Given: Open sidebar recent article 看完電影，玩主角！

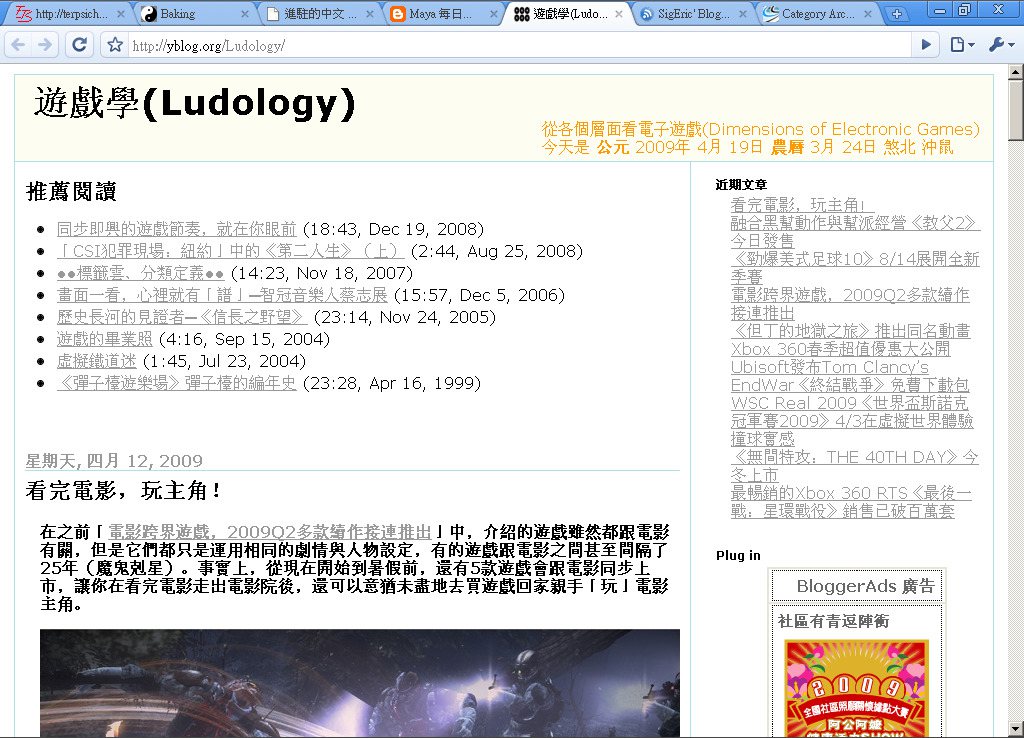Looking at the screenshot, I should 802,205.
